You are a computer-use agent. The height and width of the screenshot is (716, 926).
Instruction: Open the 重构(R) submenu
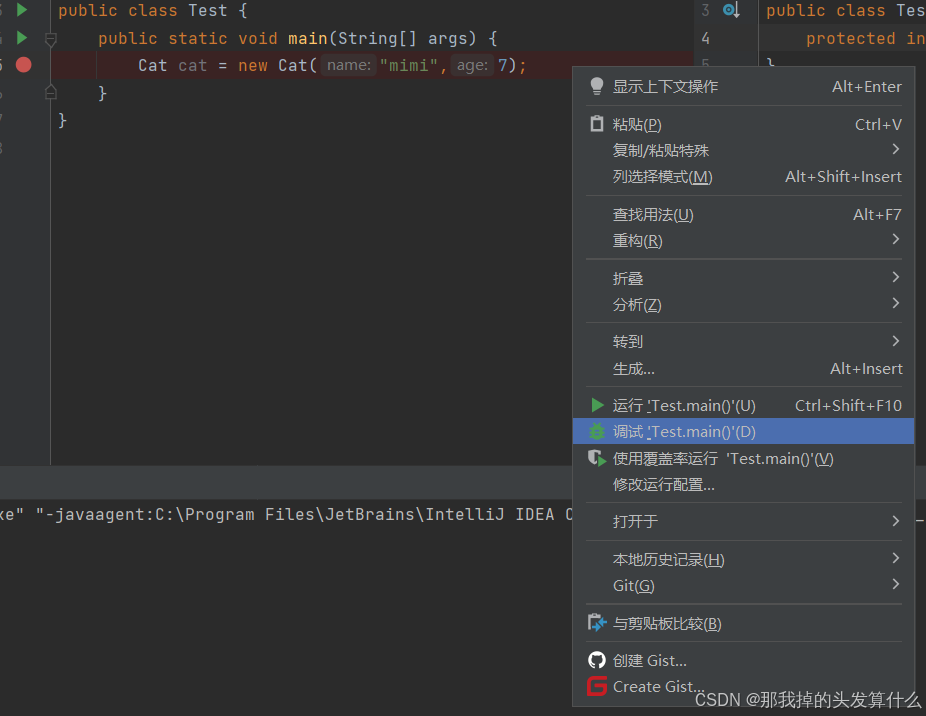coord(744,240)
